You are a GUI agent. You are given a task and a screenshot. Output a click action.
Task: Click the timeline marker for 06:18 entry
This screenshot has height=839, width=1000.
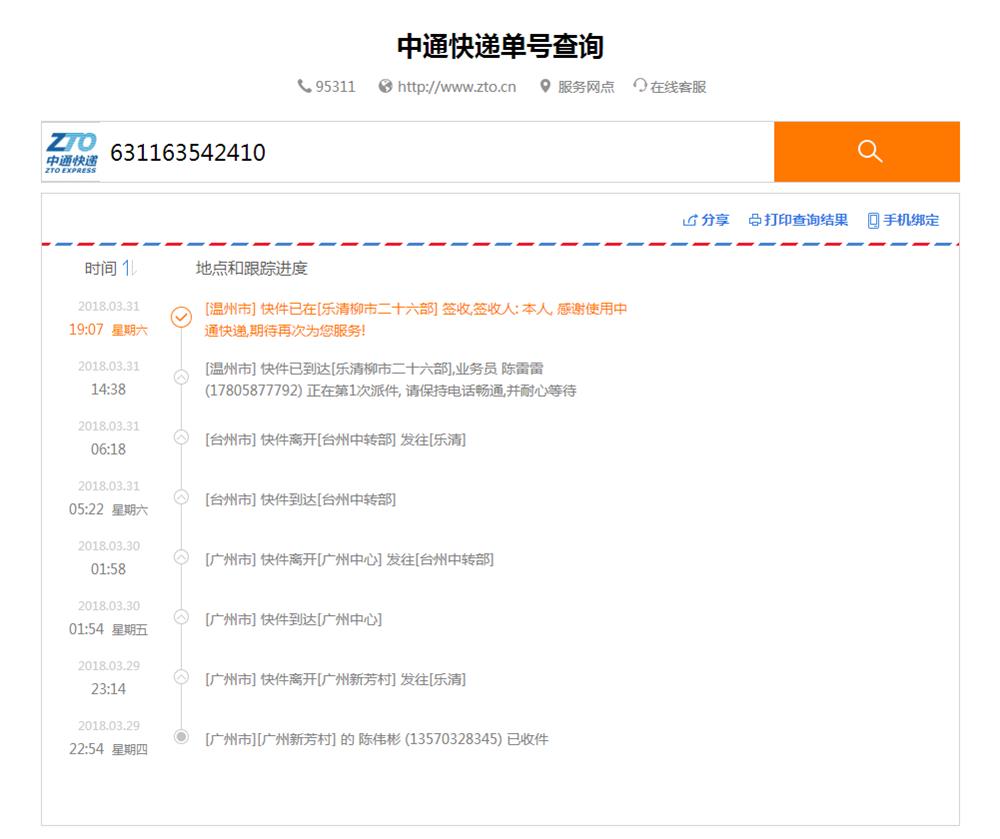pos(181,437)
